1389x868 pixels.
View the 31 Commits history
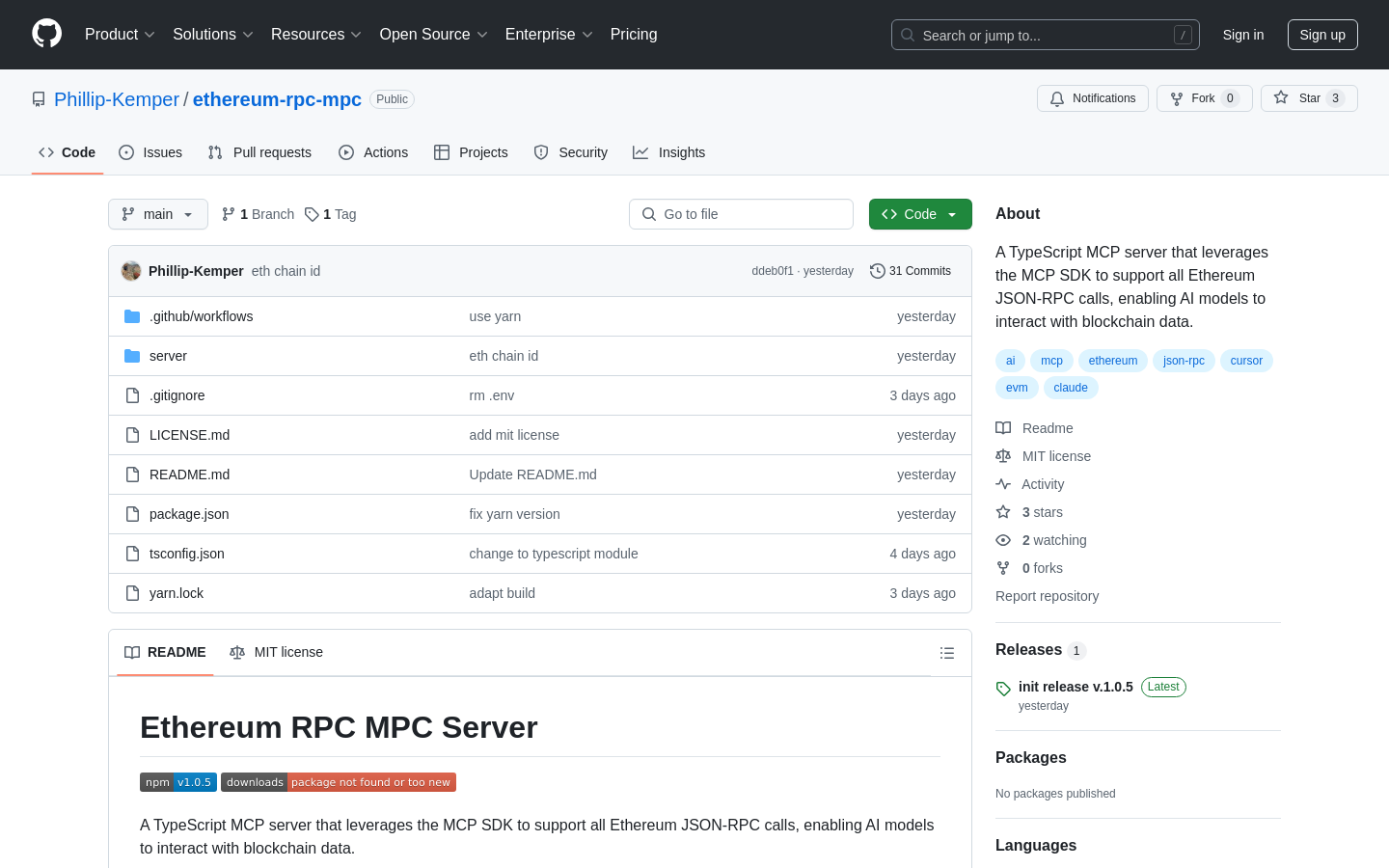(911, 271)
